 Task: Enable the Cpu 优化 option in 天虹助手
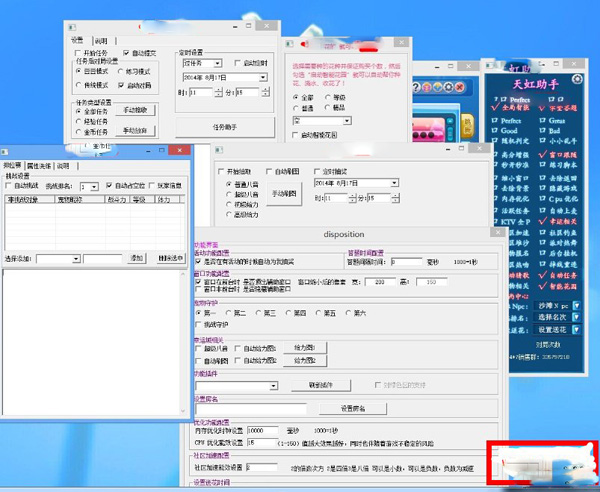pyautogui.click(x=542, y=199)
